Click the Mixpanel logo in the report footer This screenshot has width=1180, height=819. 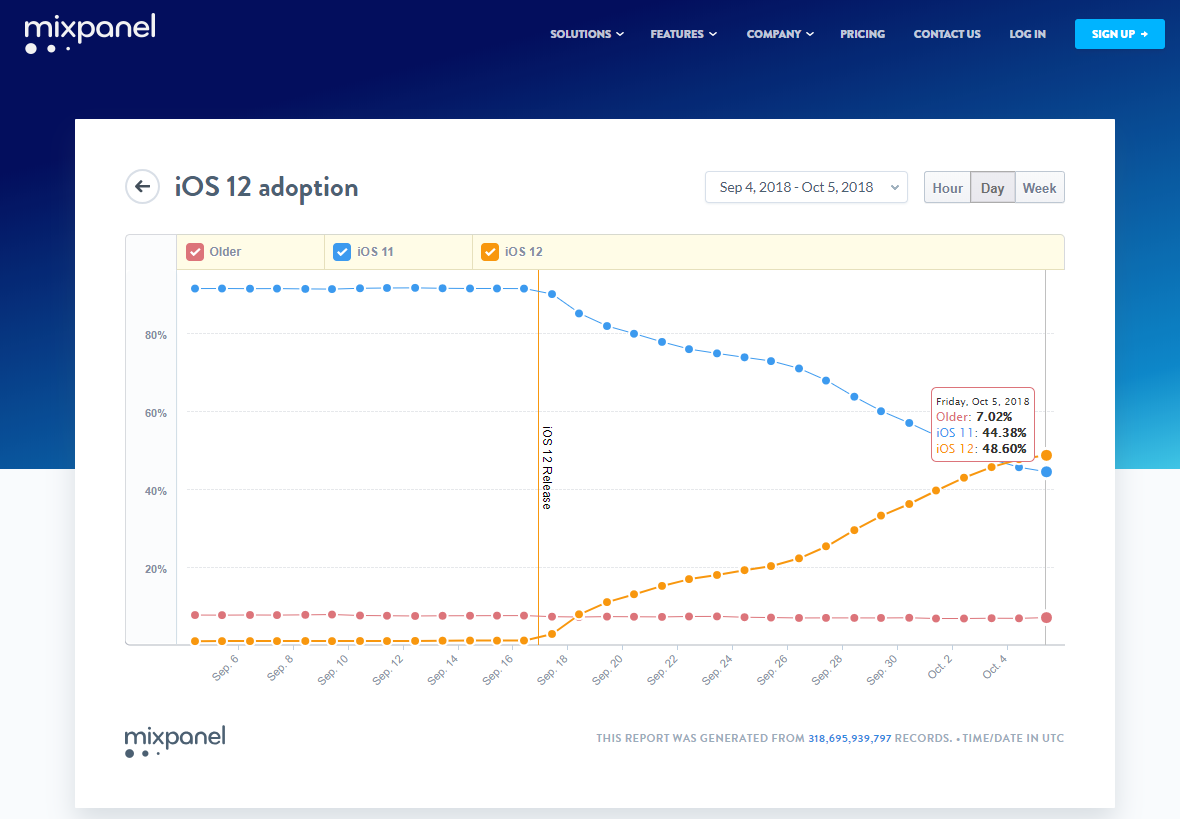(x=175, y=741)
